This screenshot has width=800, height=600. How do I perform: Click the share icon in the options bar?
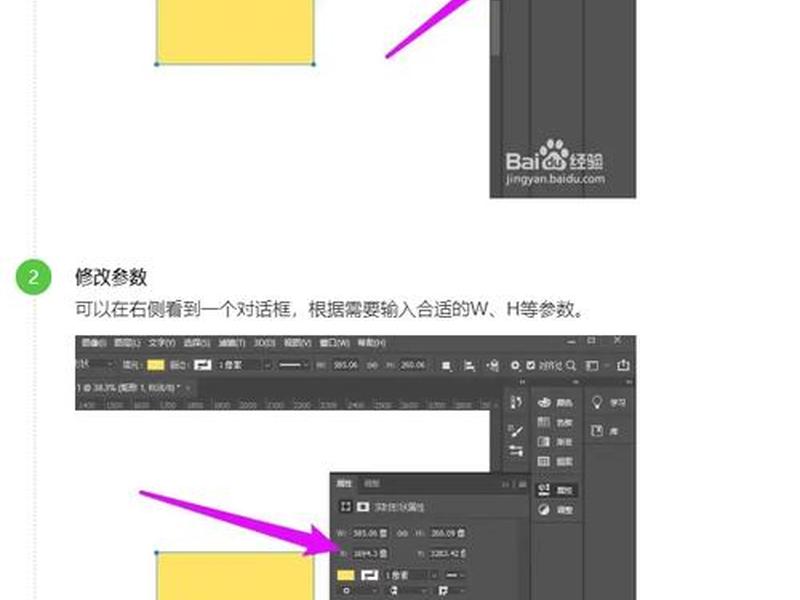623,365
